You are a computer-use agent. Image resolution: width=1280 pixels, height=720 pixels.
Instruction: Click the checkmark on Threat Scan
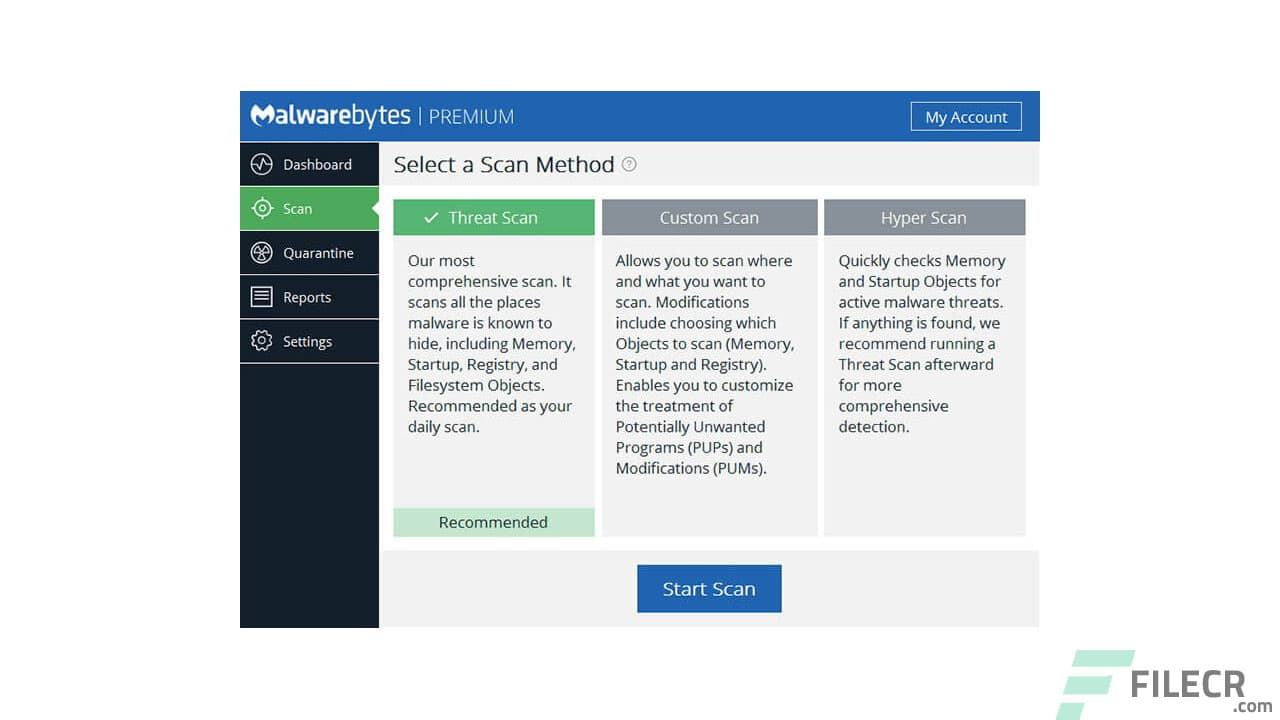pyautogui.click(x=432, y=217)
